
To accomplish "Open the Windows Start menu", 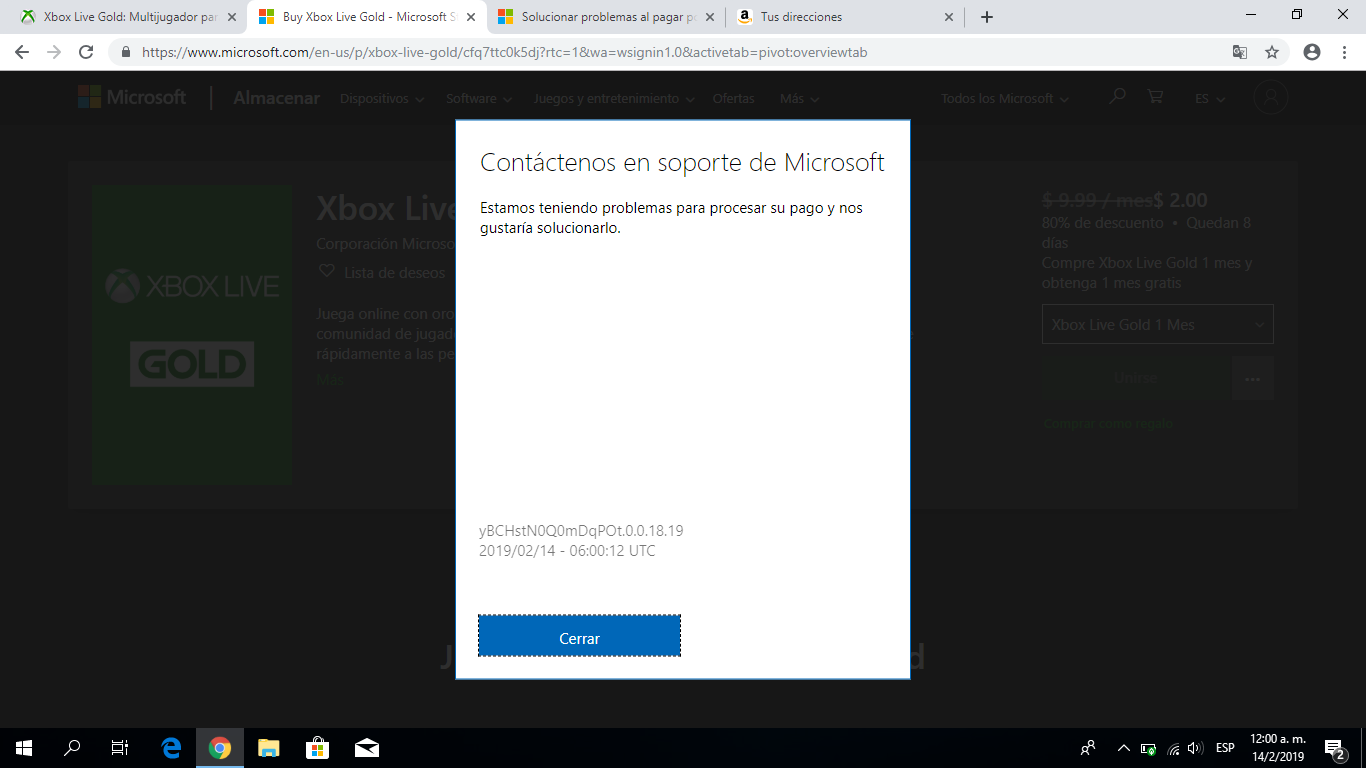I will 24,748.
